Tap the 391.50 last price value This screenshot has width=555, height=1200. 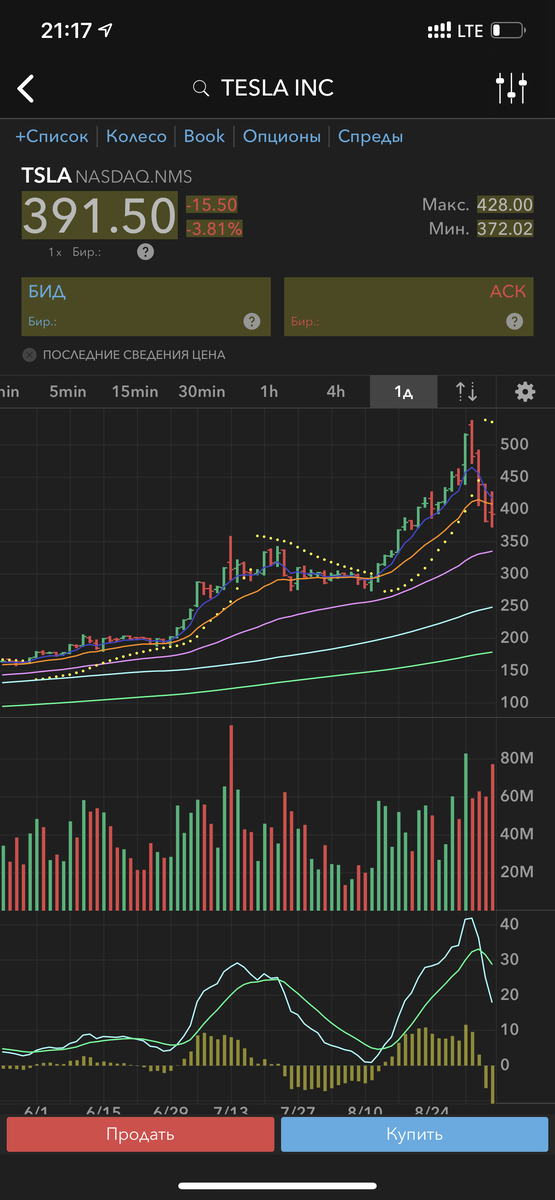tap(99, 216)
